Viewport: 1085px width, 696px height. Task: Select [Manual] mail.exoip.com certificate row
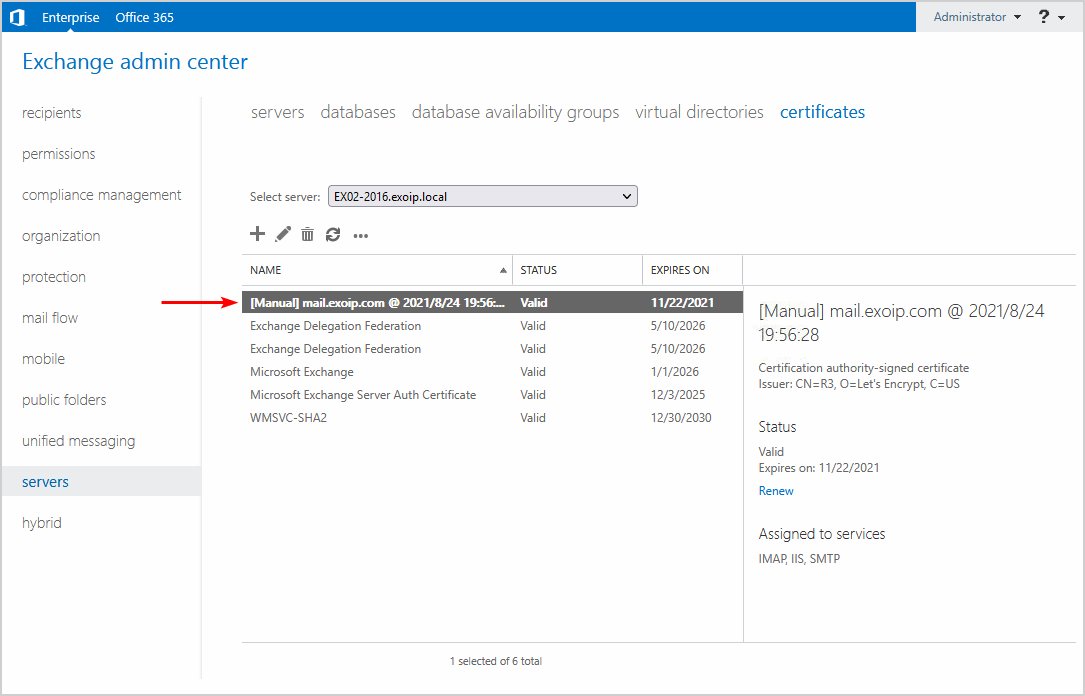[x=492, y=302]
